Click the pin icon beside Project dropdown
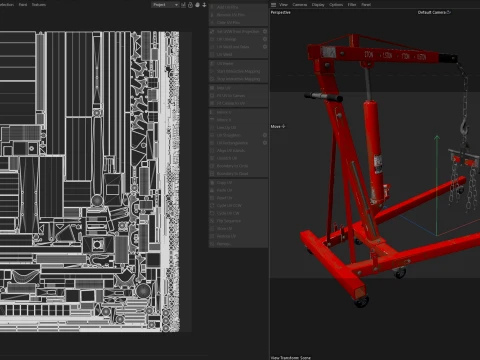 click(x=183, y=5)
